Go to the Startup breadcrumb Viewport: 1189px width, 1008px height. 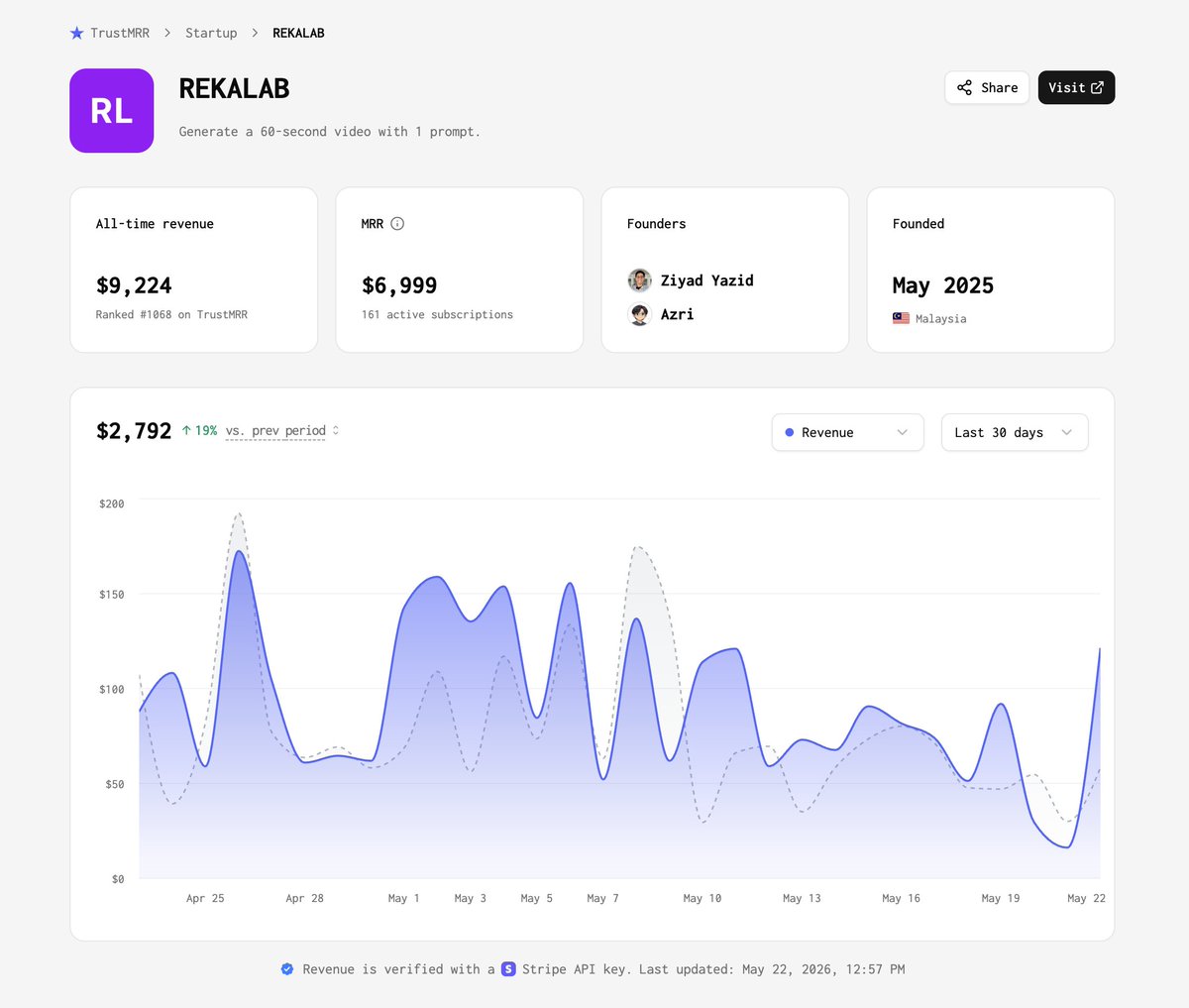pyautogui.click(x=211, y=33)
